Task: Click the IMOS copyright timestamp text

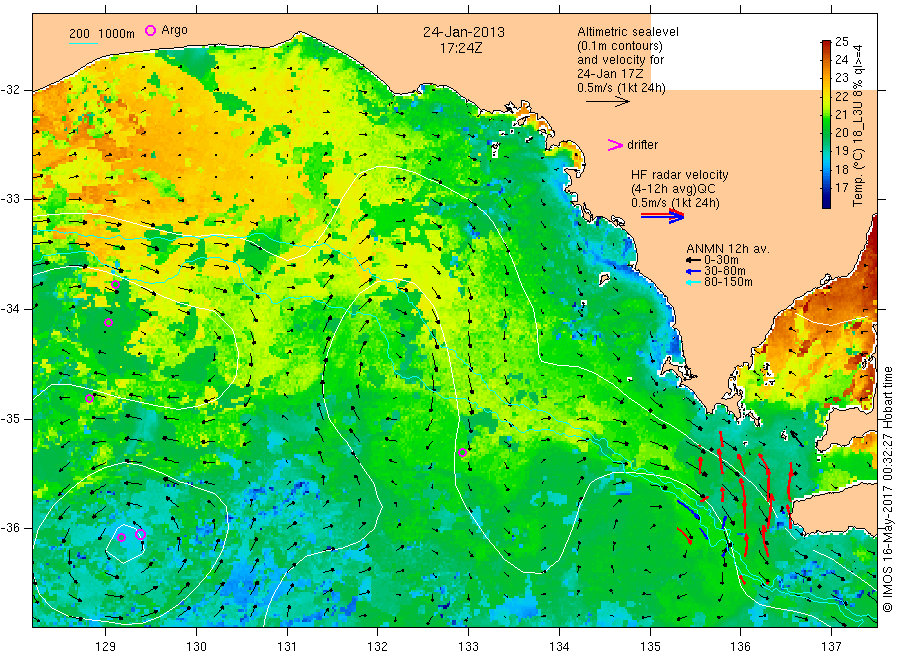Action: 887,490
